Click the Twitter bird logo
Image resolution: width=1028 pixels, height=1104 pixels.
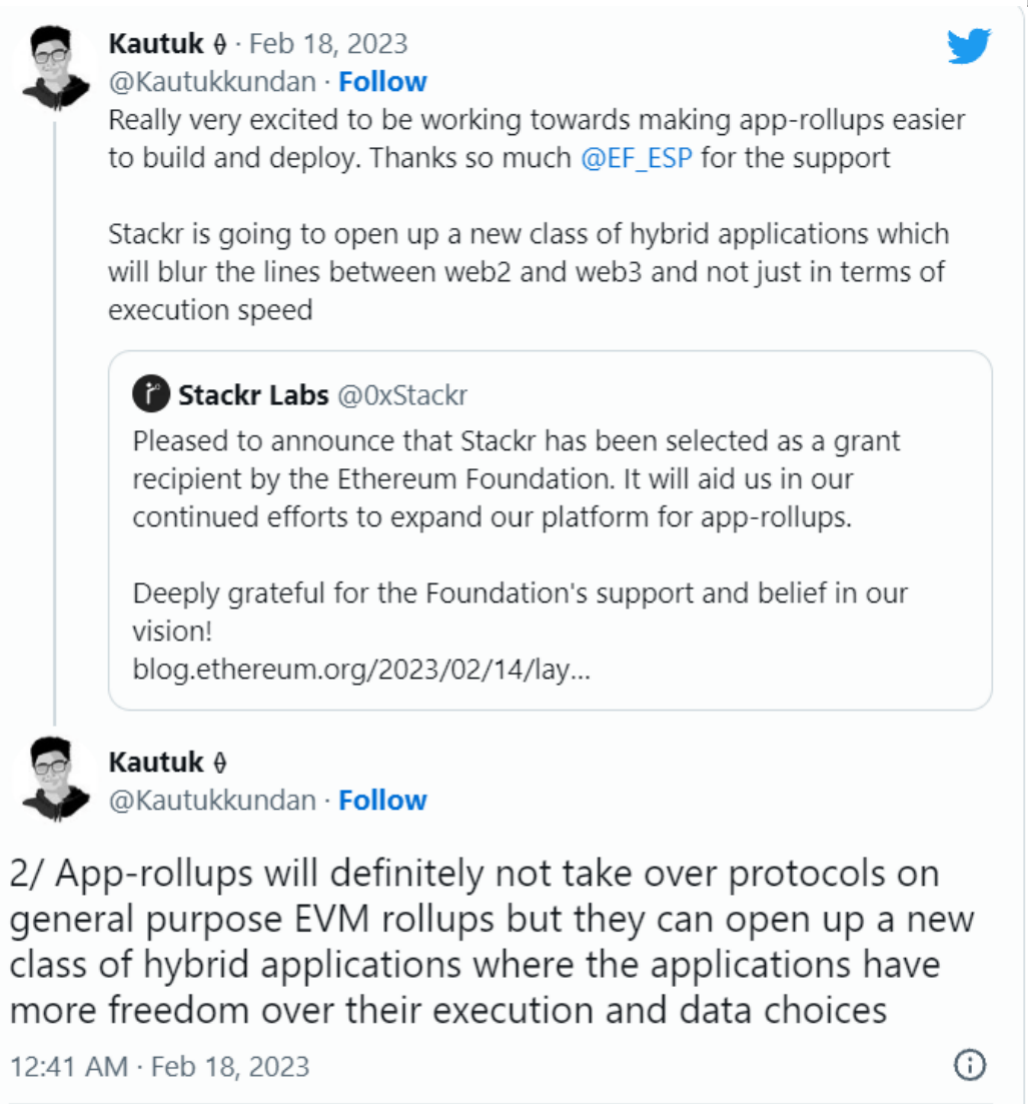coord(968,46)
